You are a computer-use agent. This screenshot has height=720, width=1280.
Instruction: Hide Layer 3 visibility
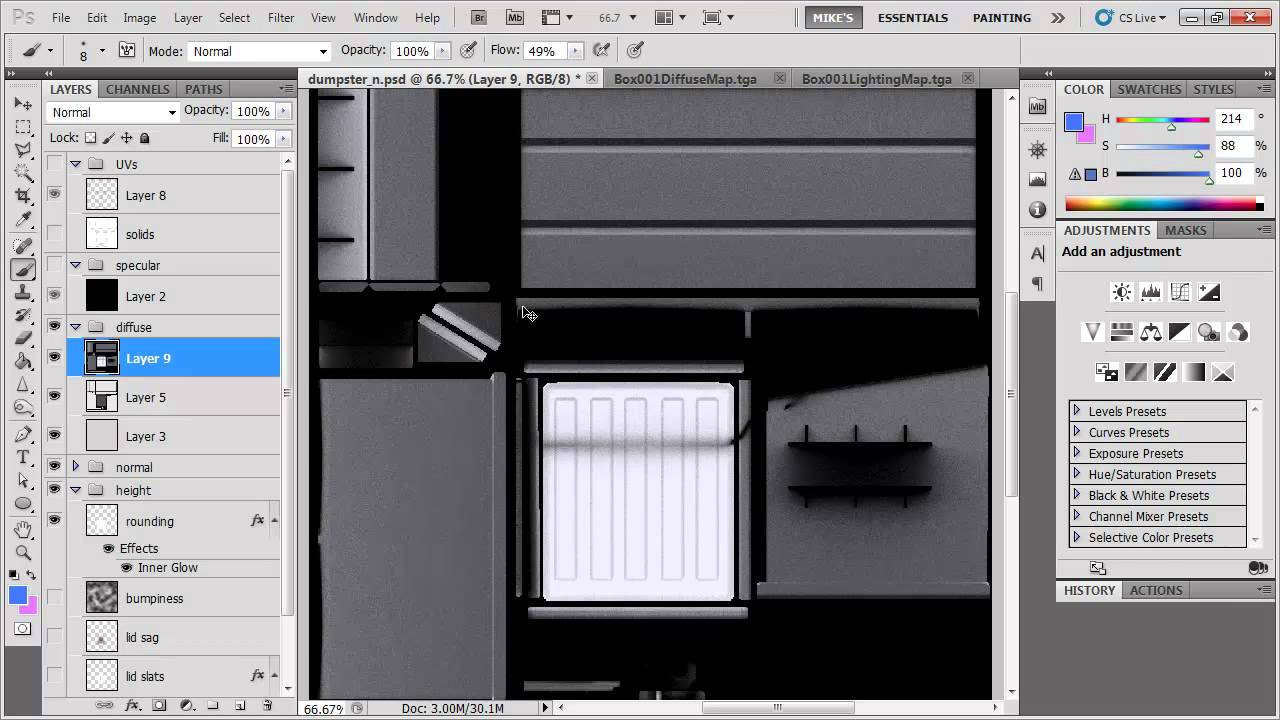pyautogui.click(x=54, y=436)
